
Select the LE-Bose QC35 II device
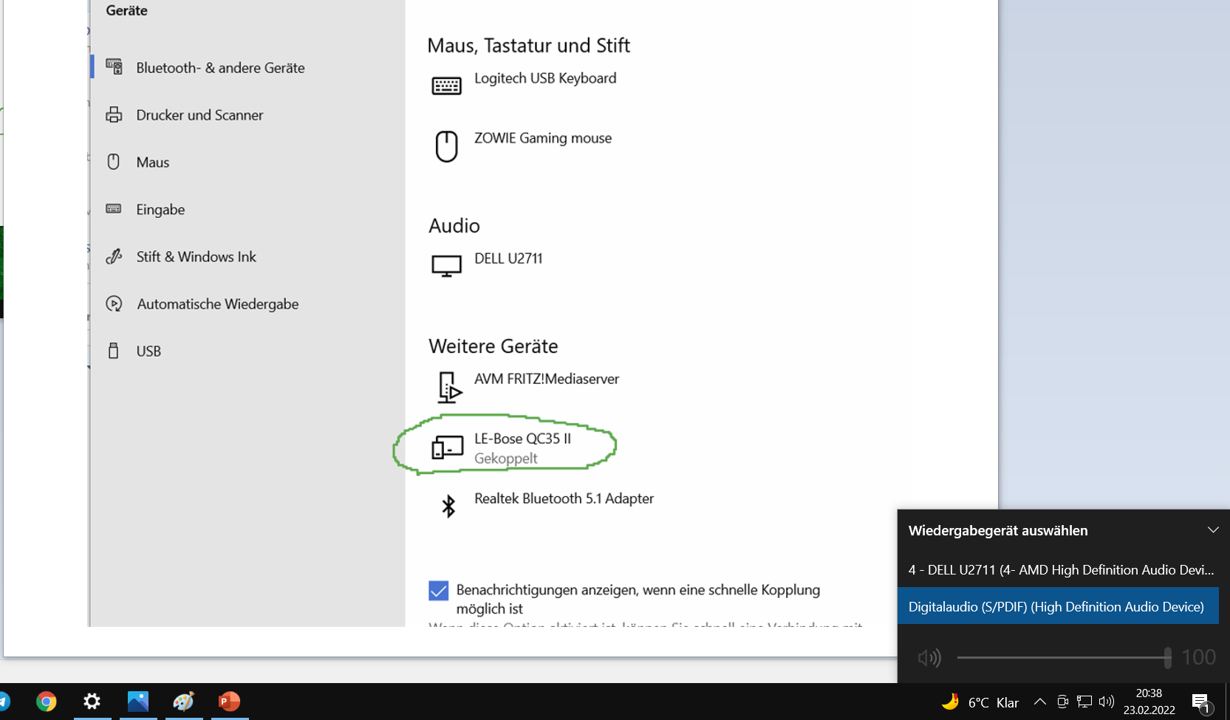pos(522,447)
